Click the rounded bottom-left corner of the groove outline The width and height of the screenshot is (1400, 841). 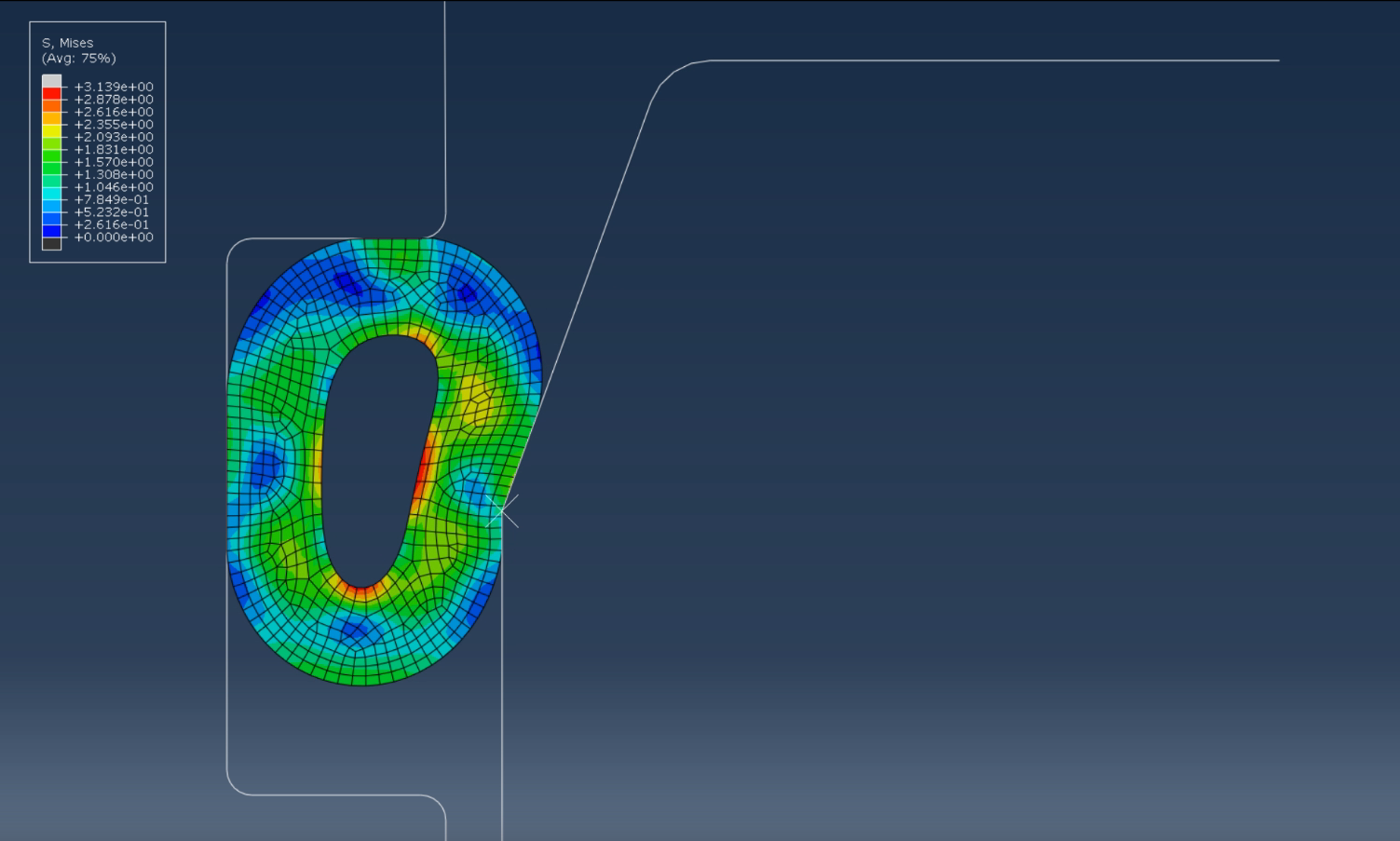click(x=237, y=784)
